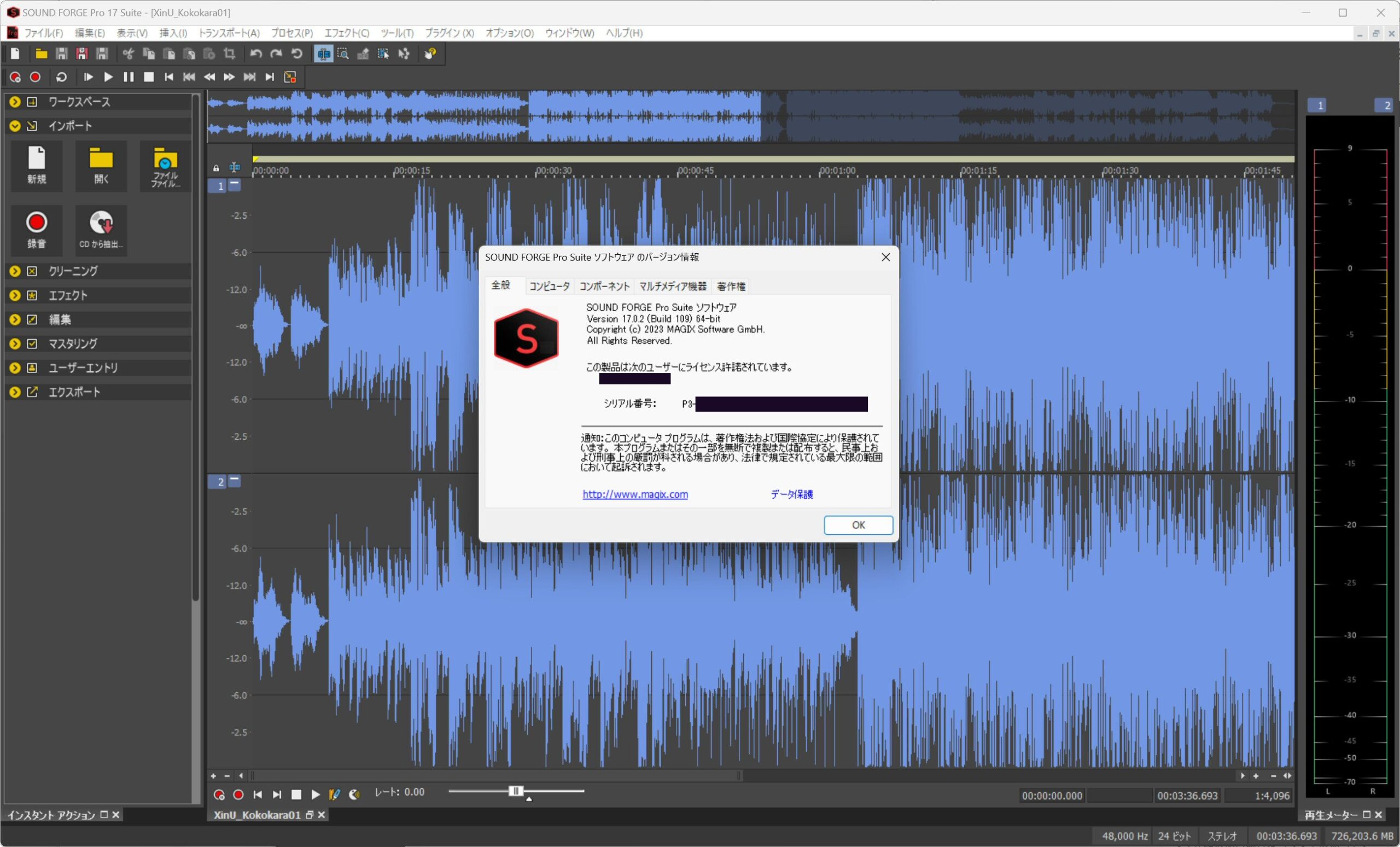Open the データ保護 link
The height and width of the screenshot is (847, 1400).
click(x=791, y=494)
